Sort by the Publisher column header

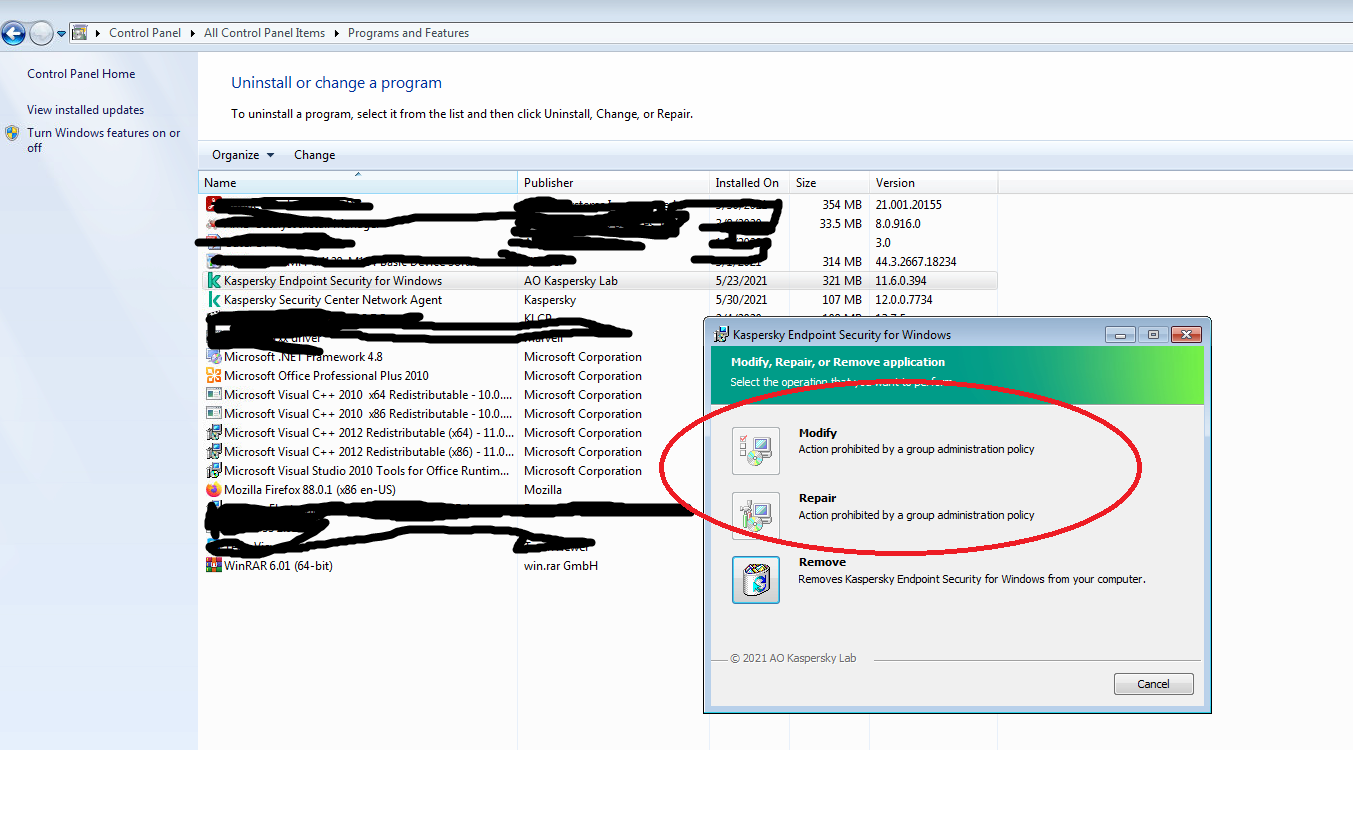coord(613,183)
